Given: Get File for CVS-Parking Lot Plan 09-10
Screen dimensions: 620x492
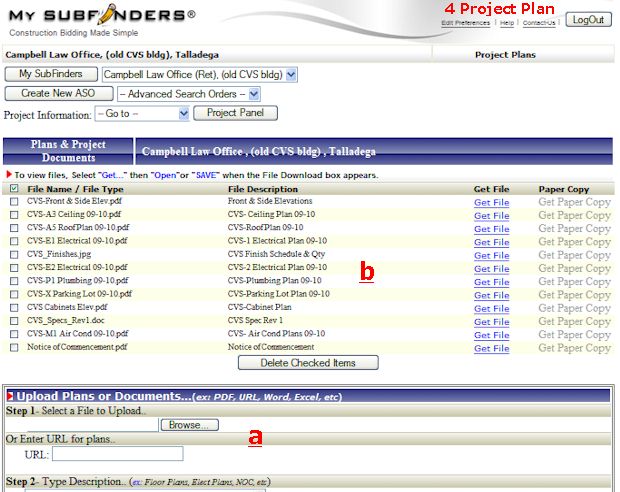Looking at the screenshot, I should [x=491, y=295].
